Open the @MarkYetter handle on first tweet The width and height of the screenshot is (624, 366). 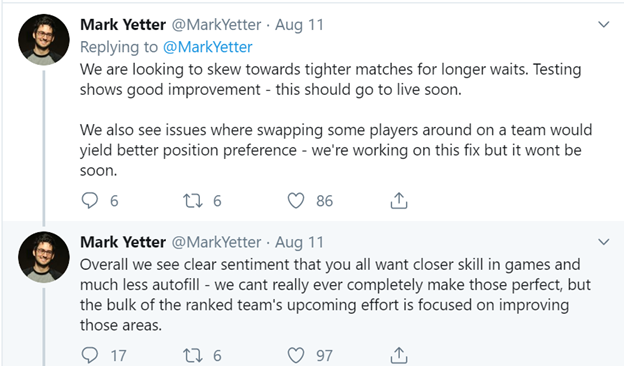[216, 25]
